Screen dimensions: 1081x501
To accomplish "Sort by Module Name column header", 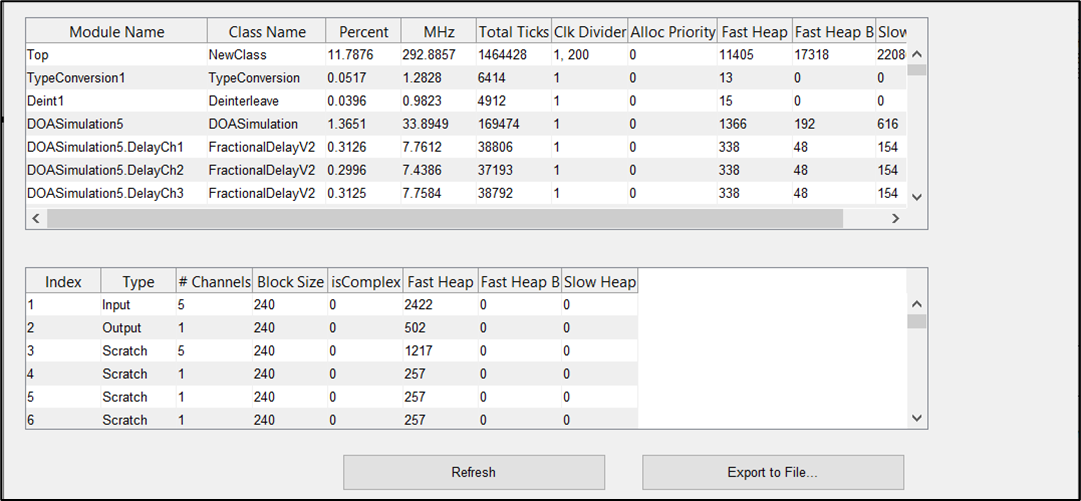I will point(116,32).
